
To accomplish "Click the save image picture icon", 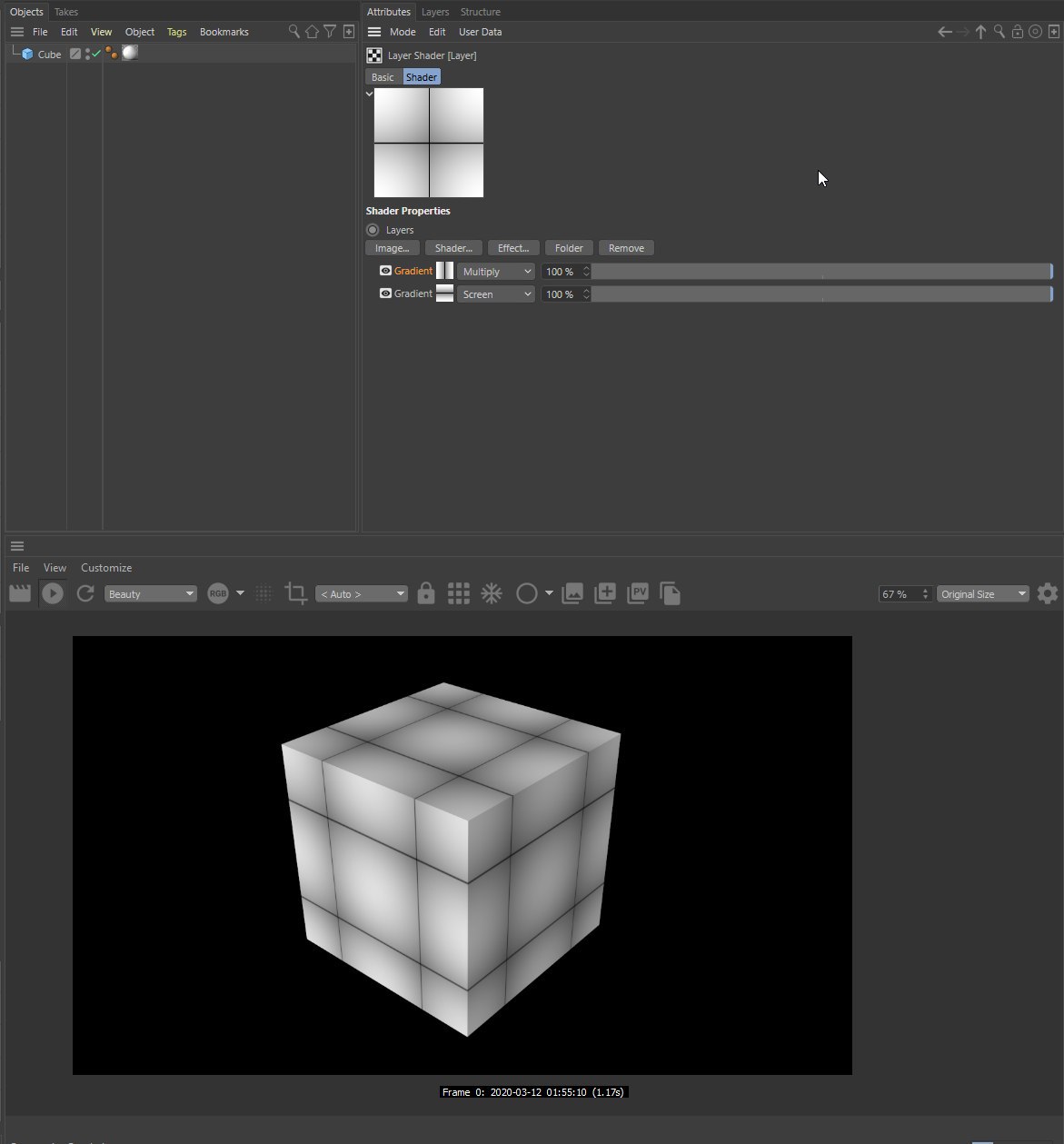I will [572, 593].
